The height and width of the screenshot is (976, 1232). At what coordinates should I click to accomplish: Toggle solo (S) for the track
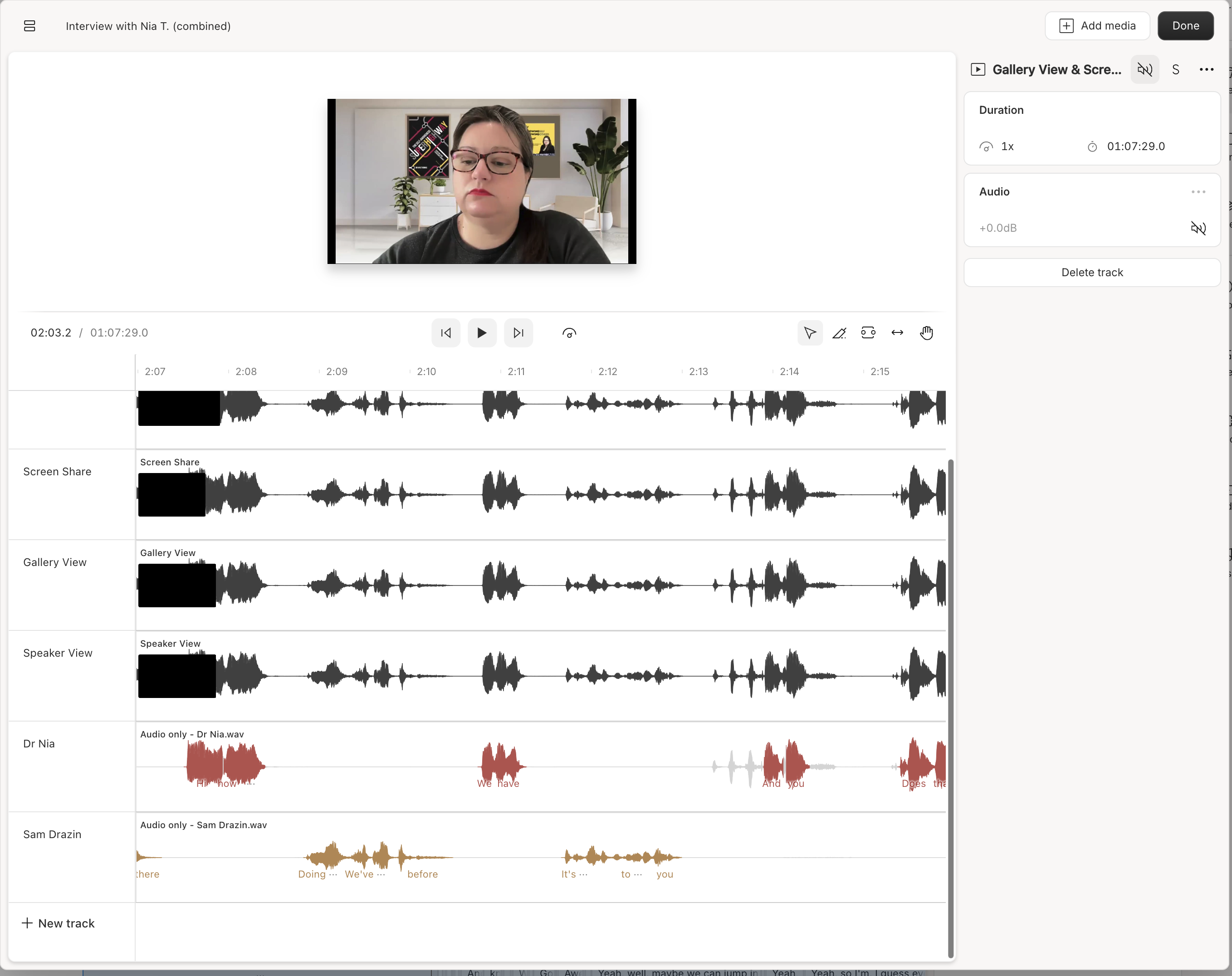pyautogui.click(x=1175, y=70)
